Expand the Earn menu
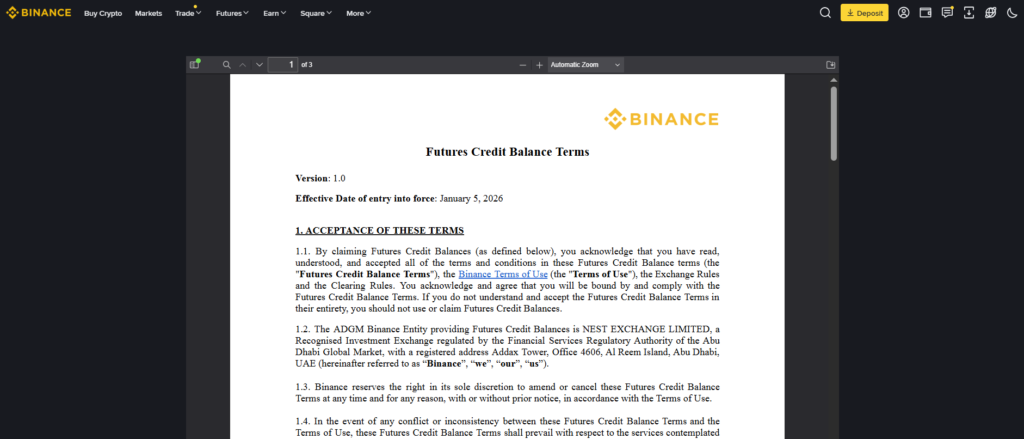This screenshot has width=1024, height=439. click(x=275, y=13)
